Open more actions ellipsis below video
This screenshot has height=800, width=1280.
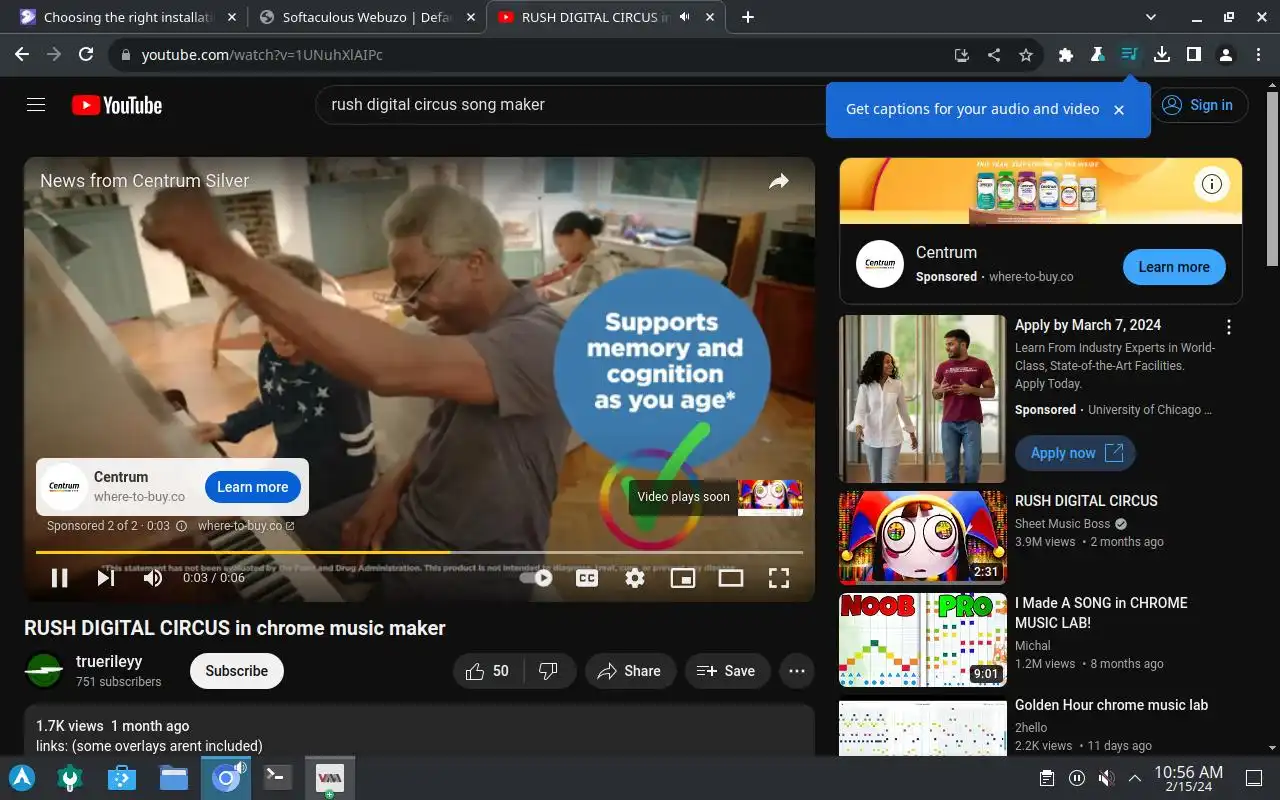coord(797,671)
